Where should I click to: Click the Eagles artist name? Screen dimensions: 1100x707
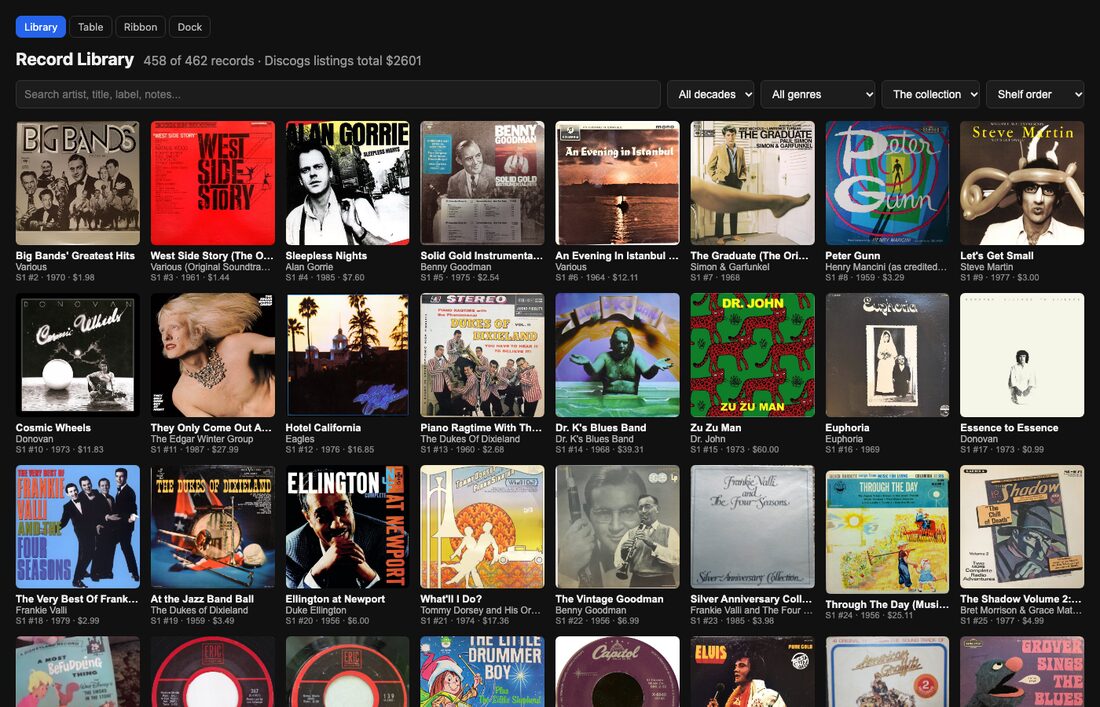[x=300, y=438]
